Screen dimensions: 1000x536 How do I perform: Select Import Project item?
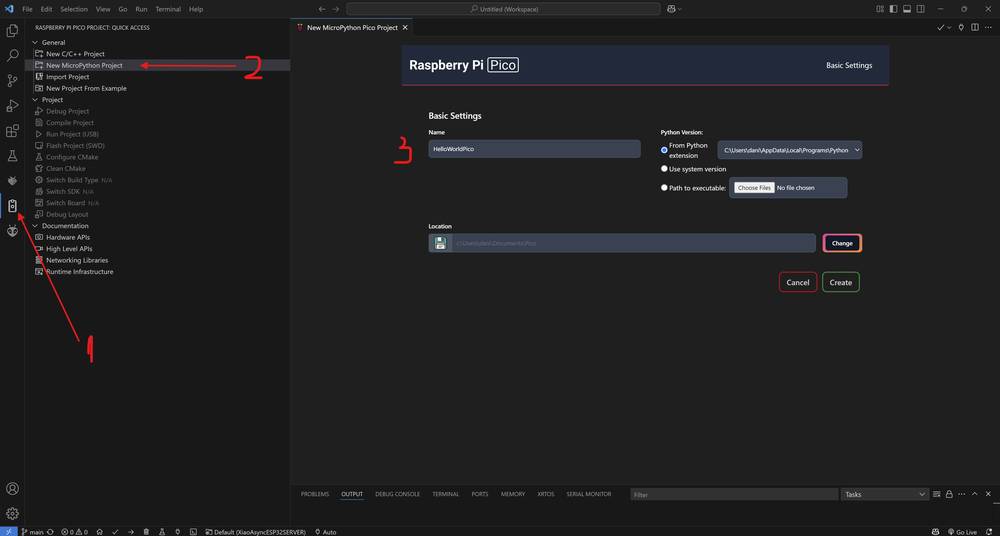[68, 77]
